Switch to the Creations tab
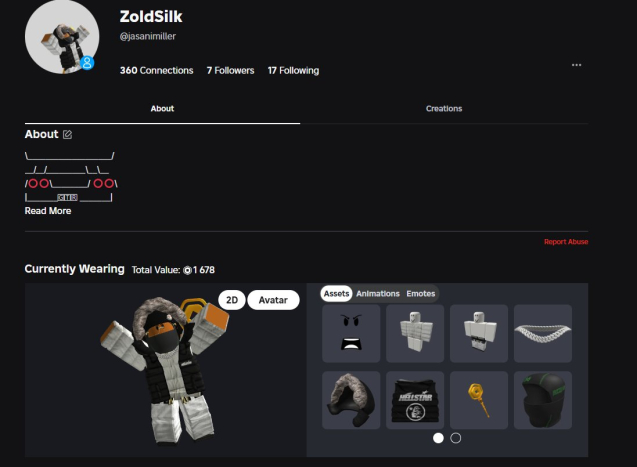This screenshot has width=637, height=467. click(444, 108)
